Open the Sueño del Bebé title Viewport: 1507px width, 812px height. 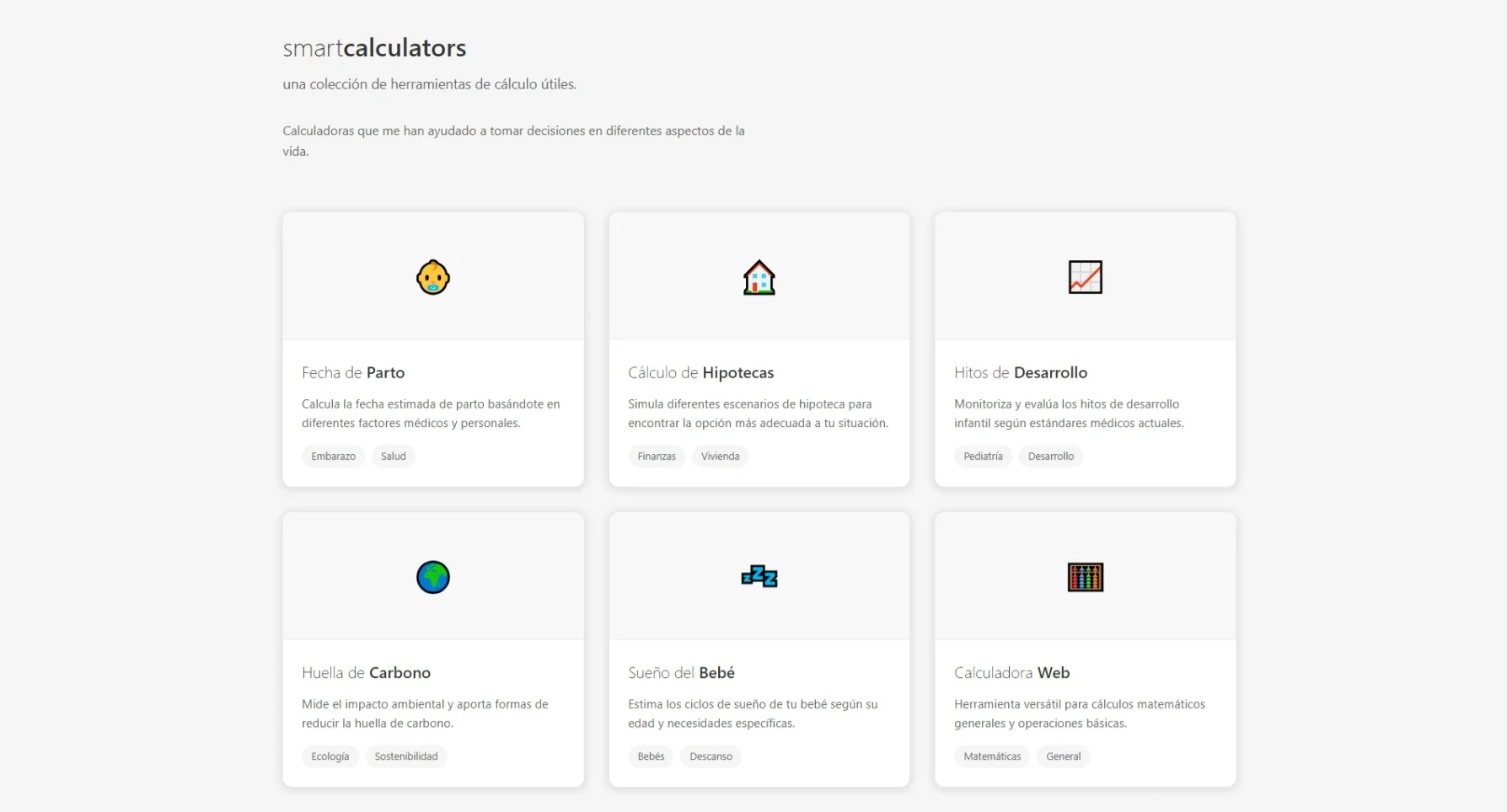click(681, 672)
